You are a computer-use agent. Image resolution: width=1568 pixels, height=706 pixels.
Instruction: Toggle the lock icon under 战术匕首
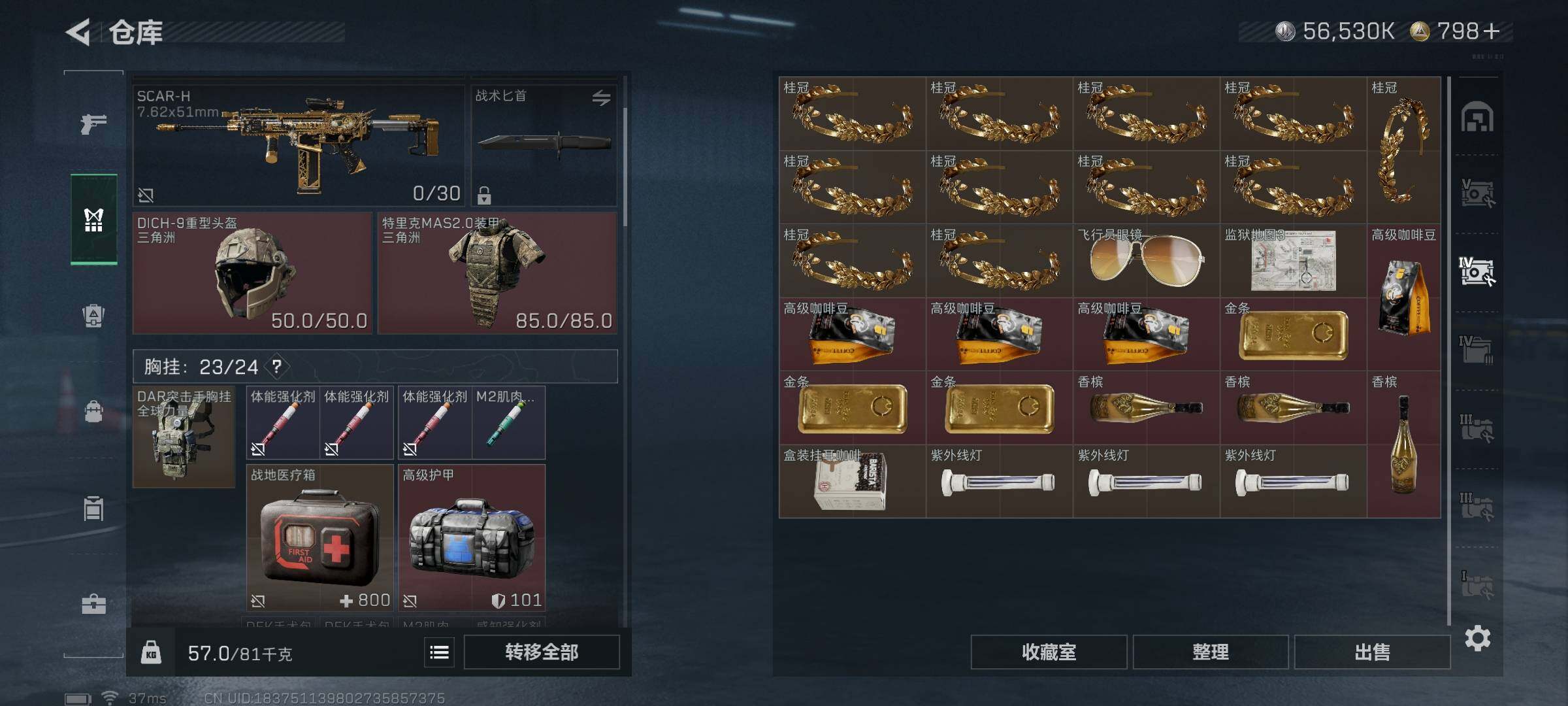(x=484, y=195)
